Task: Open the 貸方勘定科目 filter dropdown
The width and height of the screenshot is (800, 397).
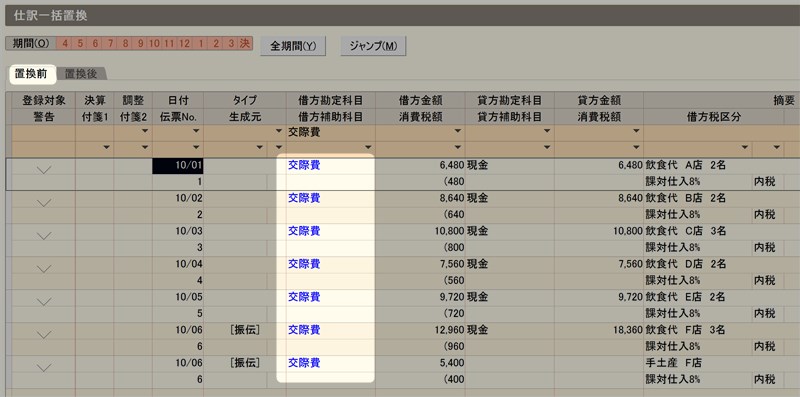Action: [x=547, y=132]
